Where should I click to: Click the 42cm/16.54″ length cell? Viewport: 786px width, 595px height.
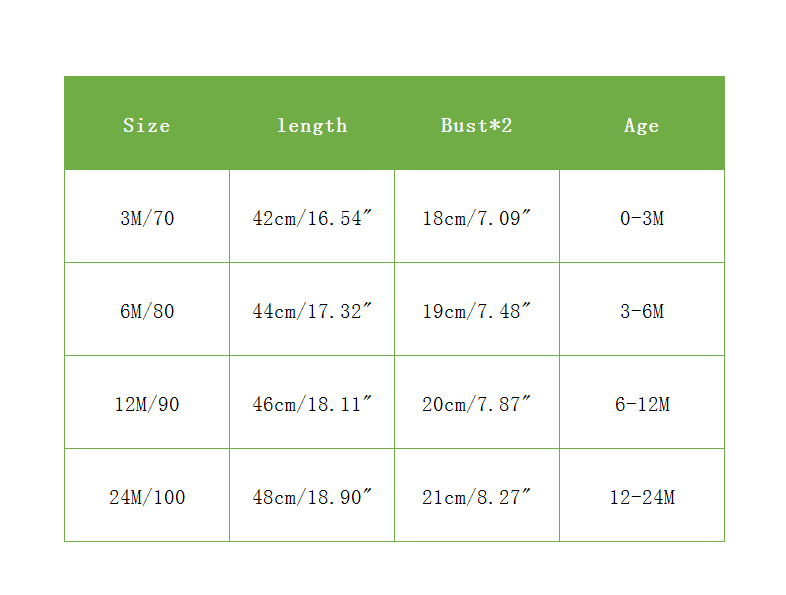(312, 218)
